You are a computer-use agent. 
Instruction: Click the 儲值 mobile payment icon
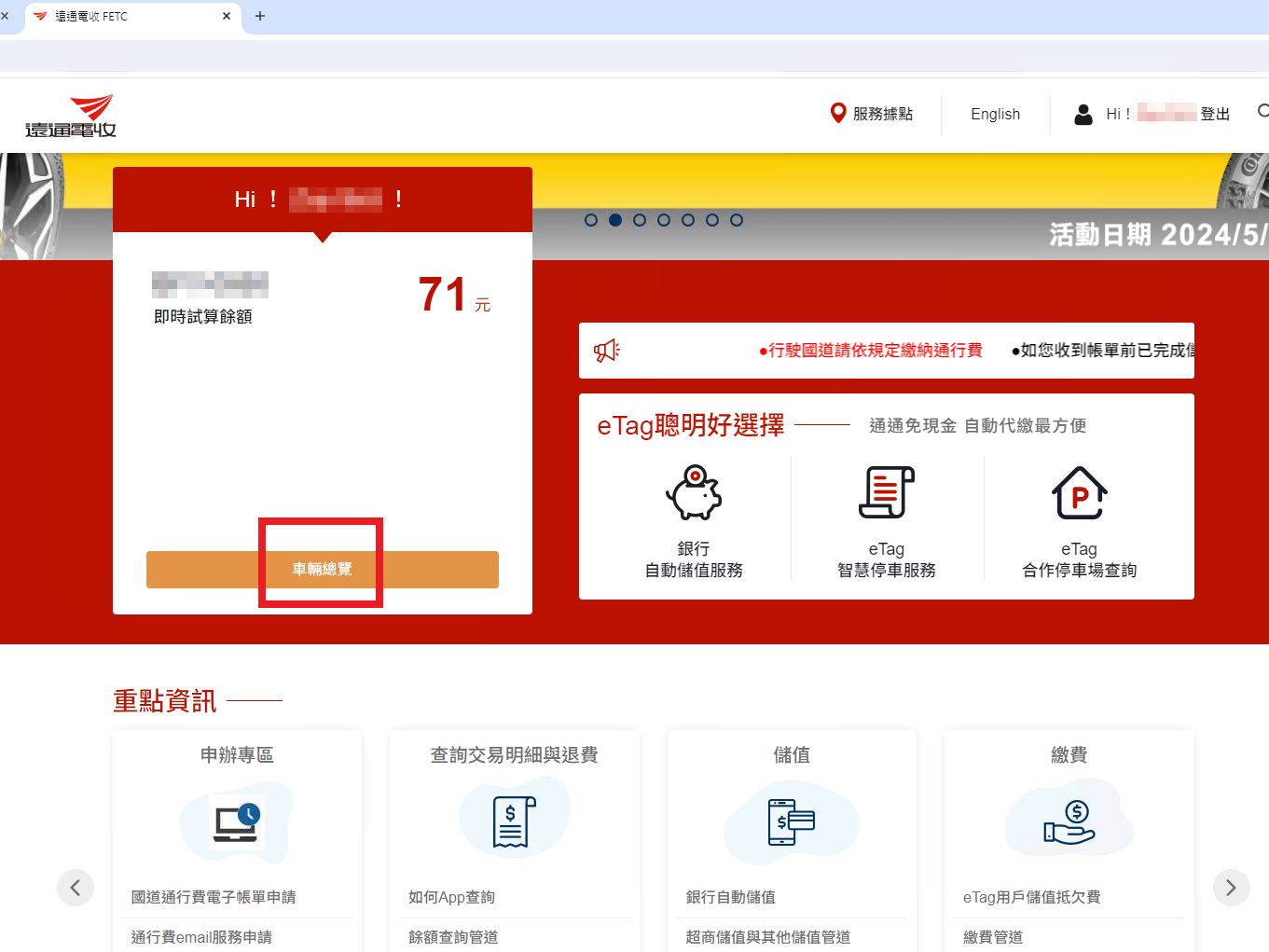(791, 822)
